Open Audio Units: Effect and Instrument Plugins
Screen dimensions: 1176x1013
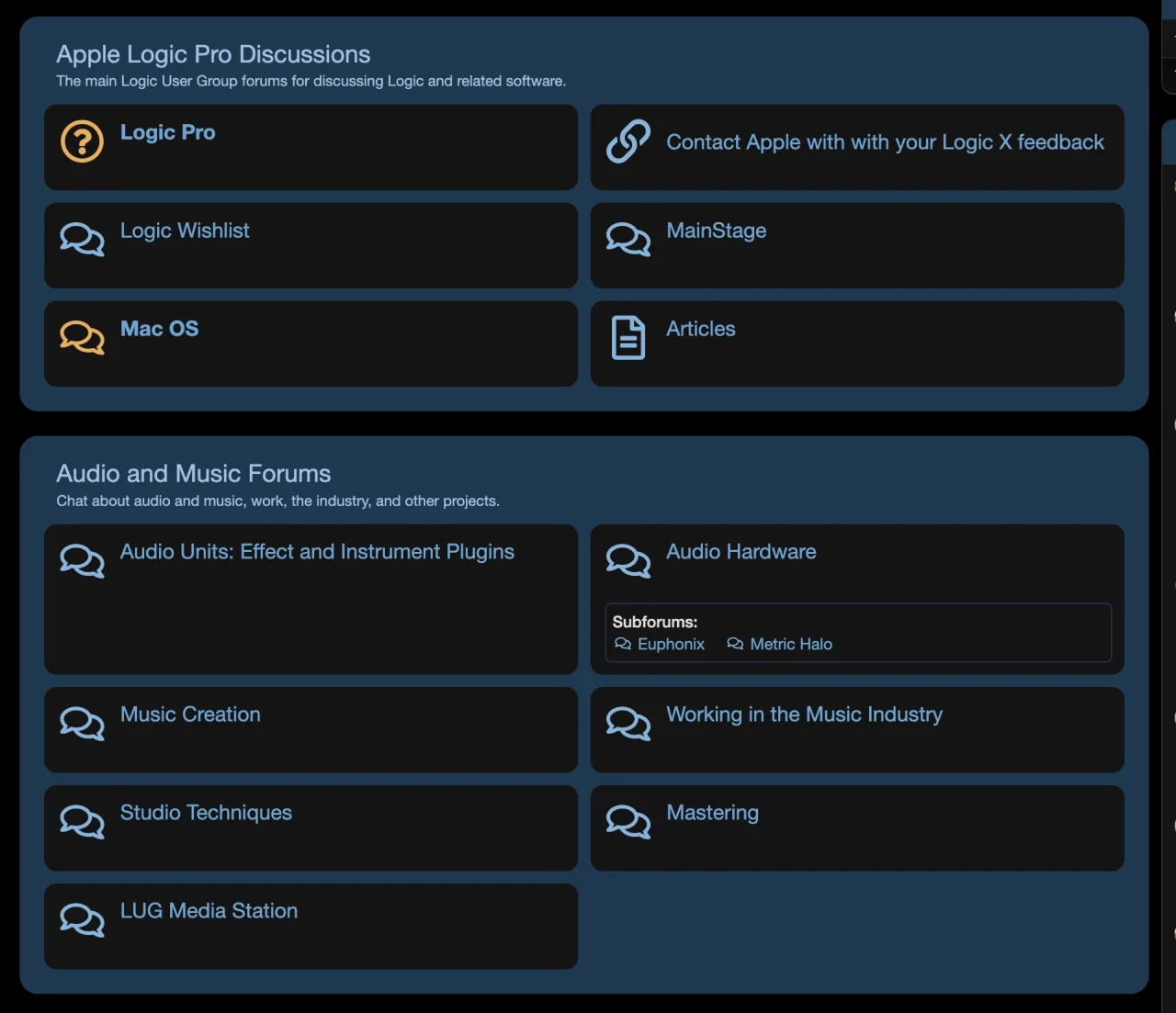[x=317, y=552]
